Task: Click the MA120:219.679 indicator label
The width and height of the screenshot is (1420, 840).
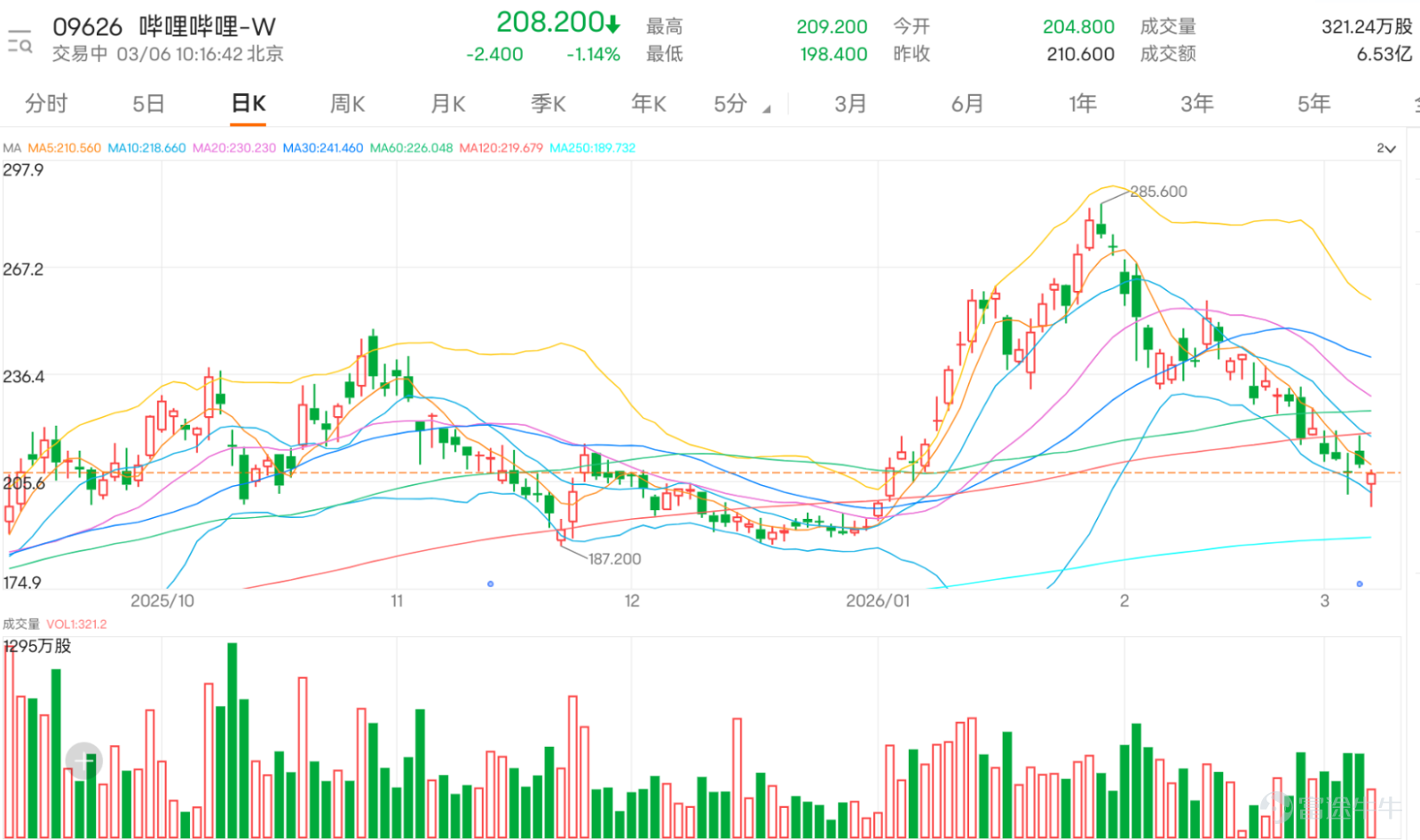Action: tap(501, 148)
